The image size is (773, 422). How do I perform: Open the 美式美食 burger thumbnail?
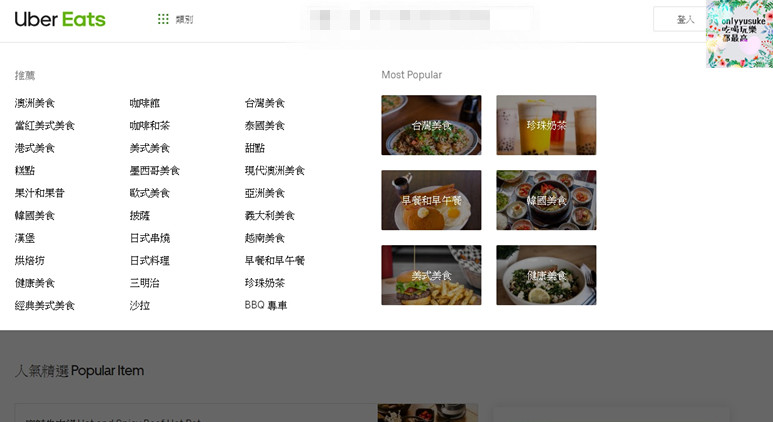tap(431, 275)
